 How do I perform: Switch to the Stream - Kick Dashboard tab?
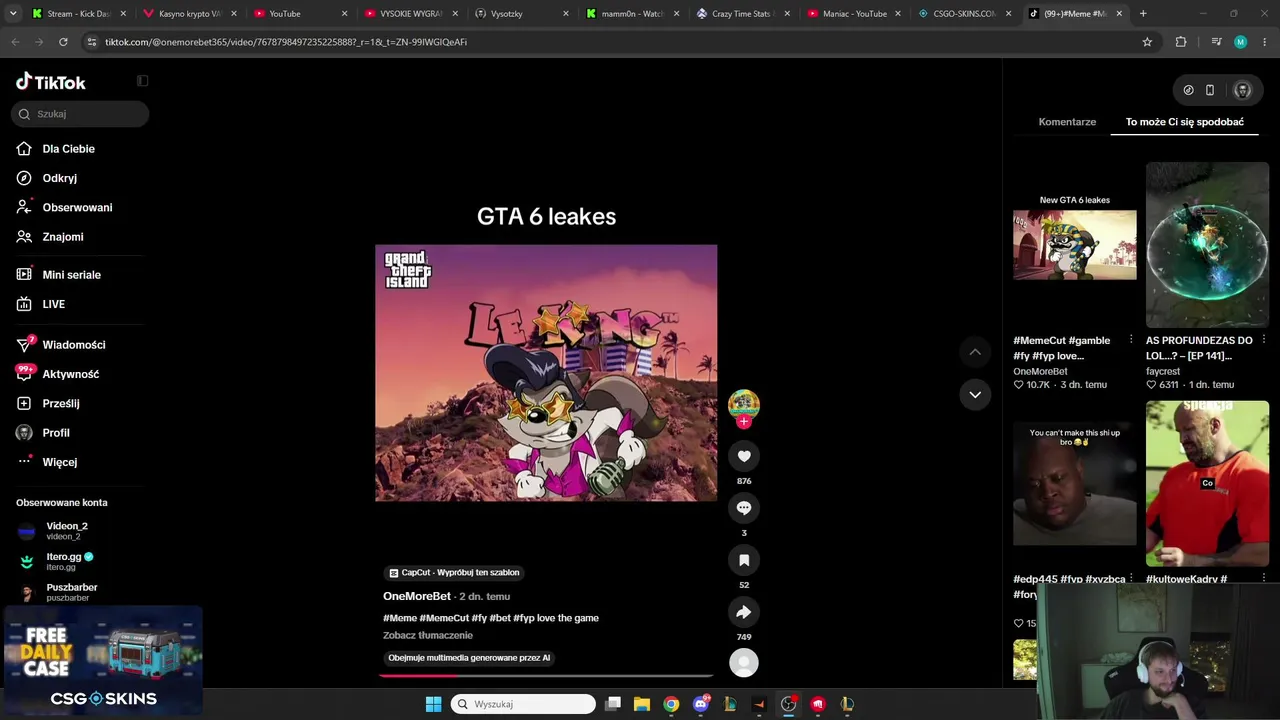click(78, 14)
